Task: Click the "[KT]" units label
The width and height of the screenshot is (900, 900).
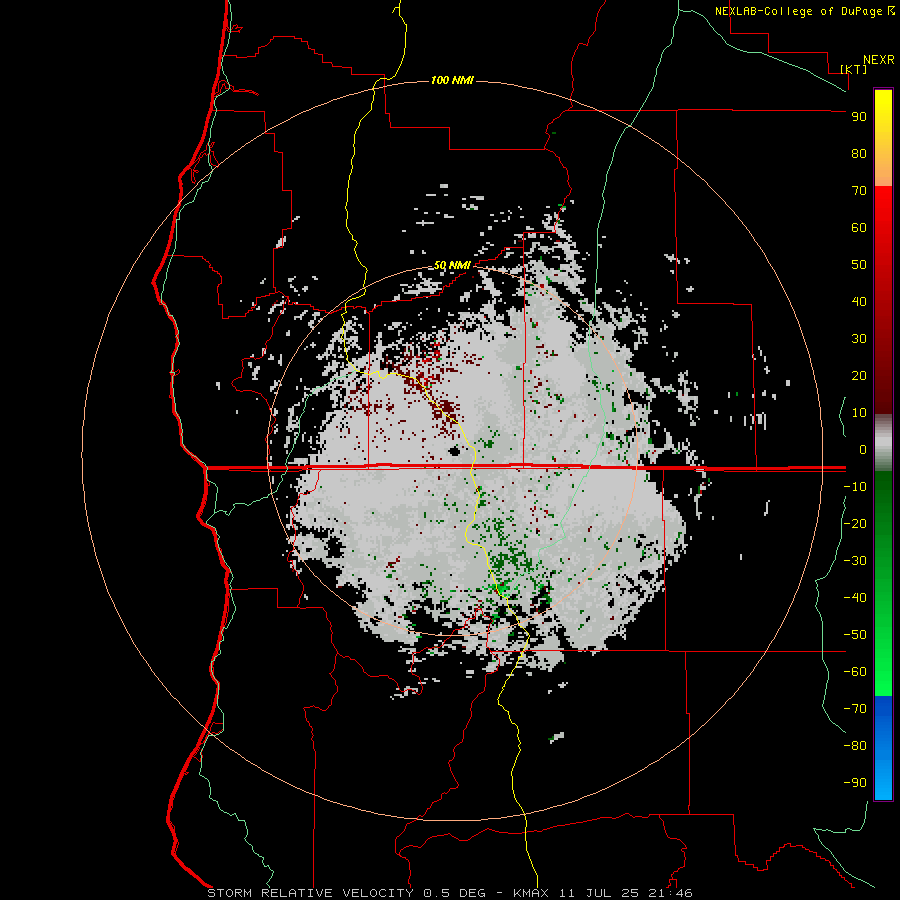Action: click(x=854, y=69)
